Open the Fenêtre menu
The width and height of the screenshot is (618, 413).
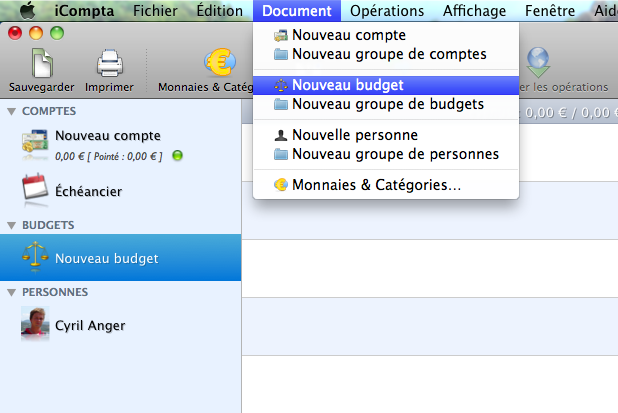(550, 11)
